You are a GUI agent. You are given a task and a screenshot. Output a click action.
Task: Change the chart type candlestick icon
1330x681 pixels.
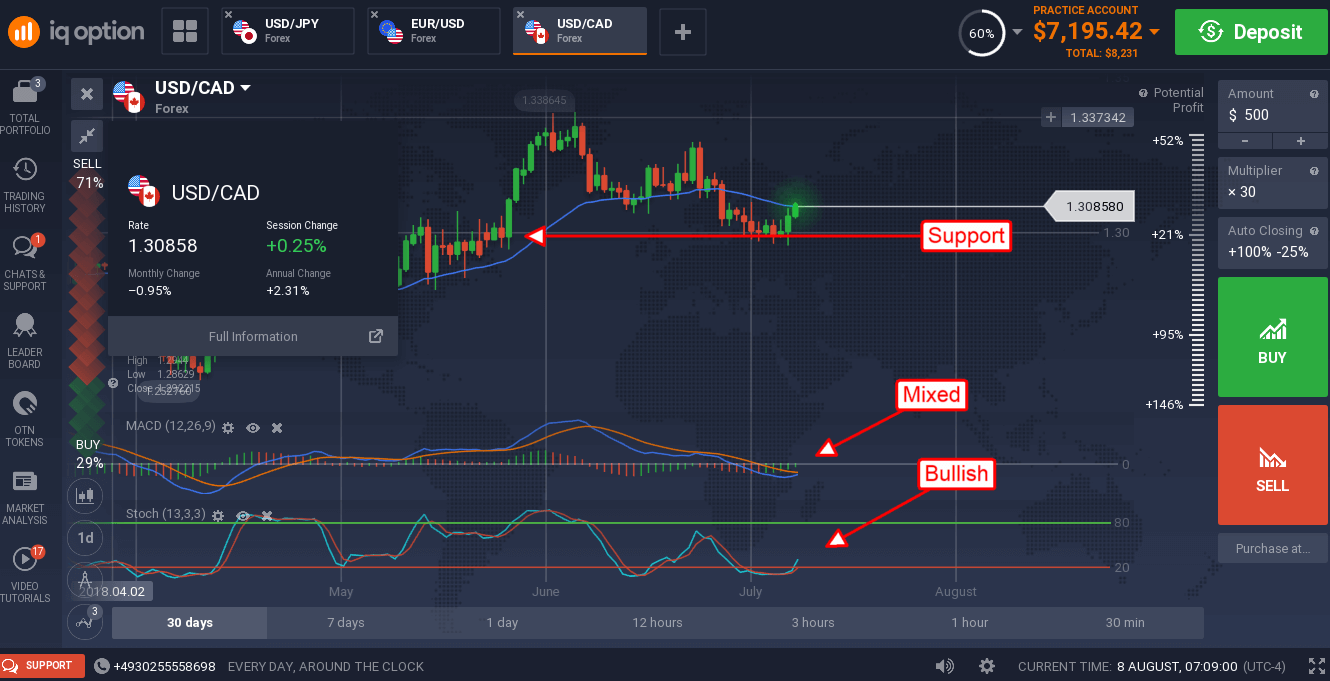coord(86,495)
